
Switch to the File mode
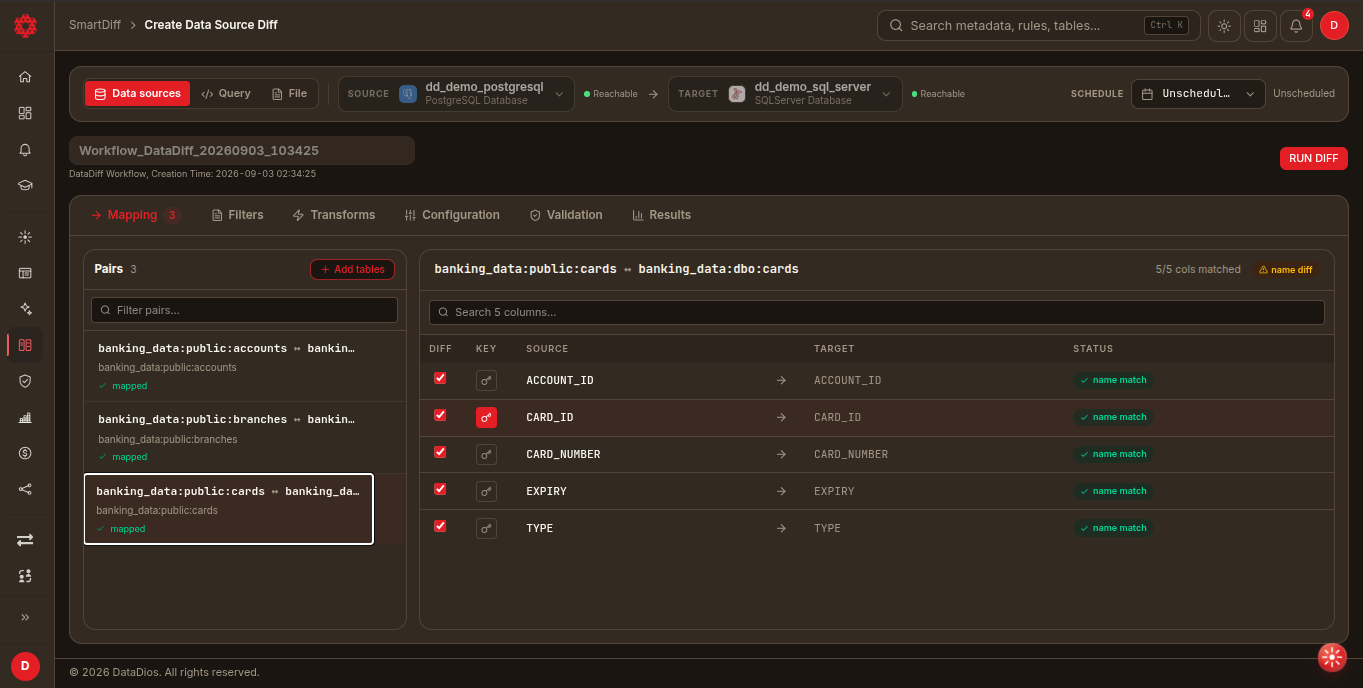tap(290, 93)
